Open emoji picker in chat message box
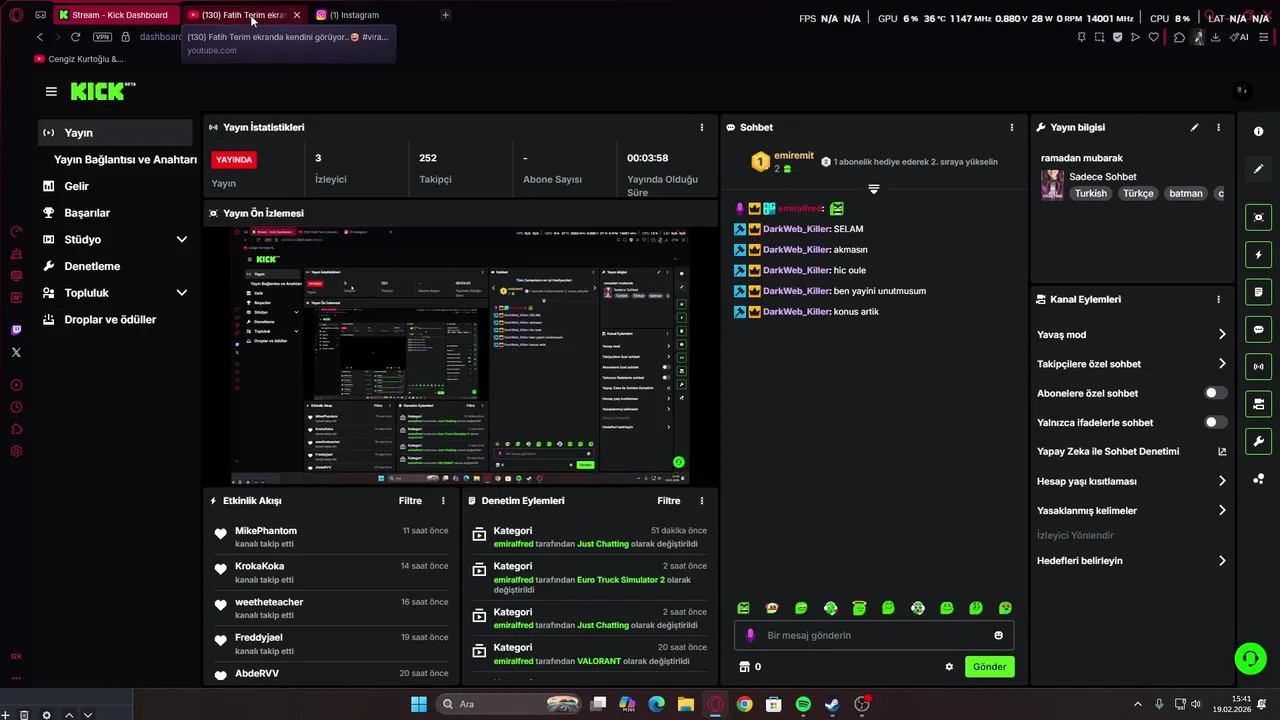This screenshot has width=1280, height=720. [x=998, y=635]
